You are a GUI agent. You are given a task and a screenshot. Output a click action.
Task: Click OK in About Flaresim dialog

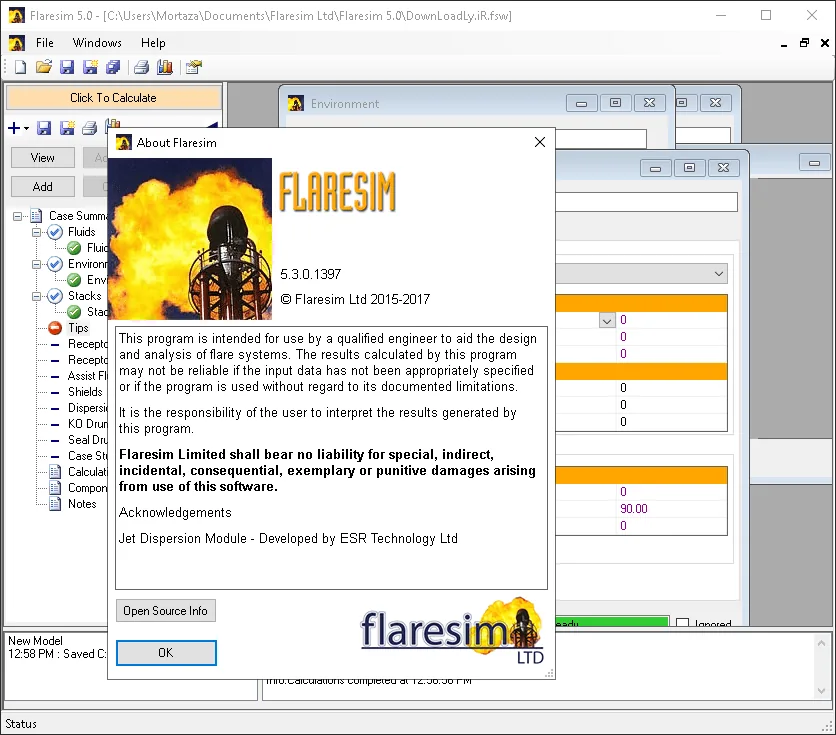[166, 653]
